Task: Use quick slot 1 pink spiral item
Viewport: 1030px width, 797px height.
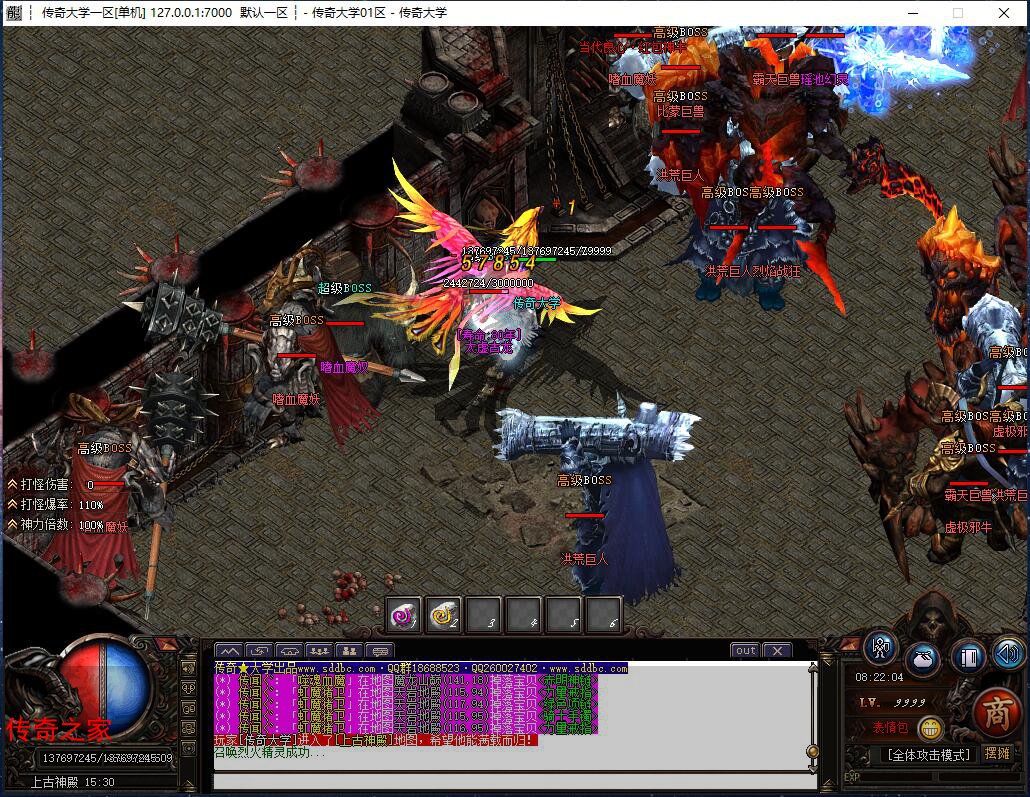Action: [x=403, y=616]
